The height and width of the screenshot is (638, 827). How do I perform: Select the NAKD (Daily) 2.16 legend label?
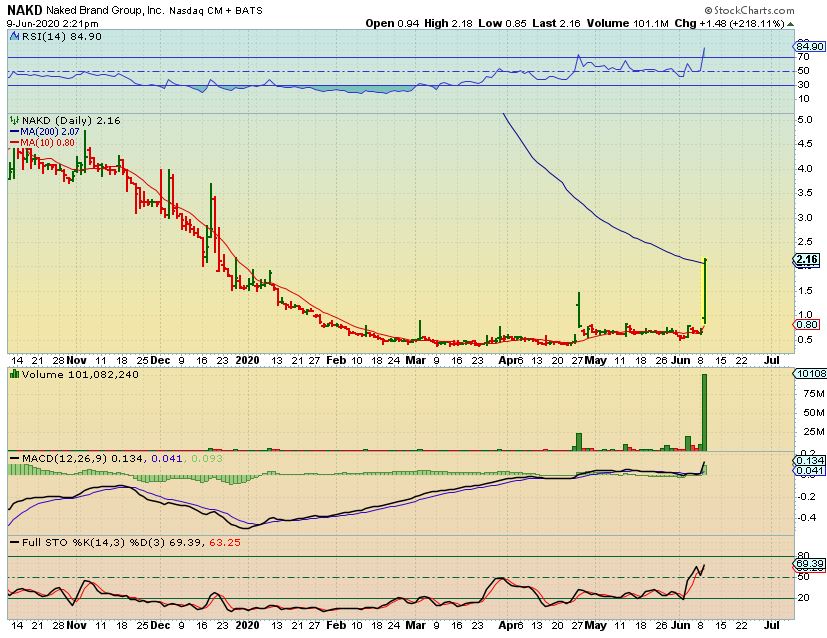coord(71,120)
